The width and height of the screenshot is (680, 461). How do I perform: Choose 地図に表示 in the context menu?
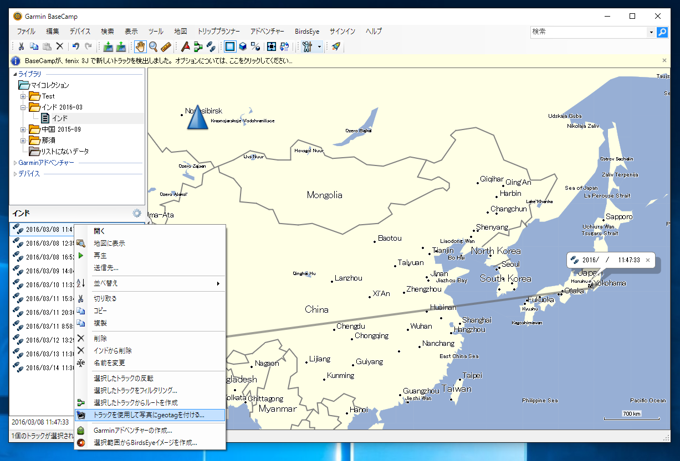pyautogui.click(x=150, y=243)
